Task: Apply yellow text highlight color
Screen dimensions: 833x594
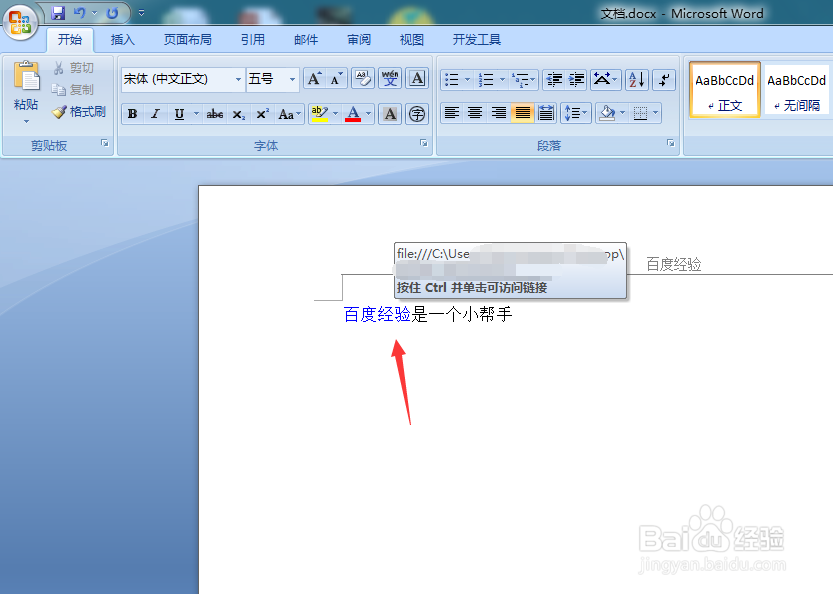Action: click(x=319, y=114)
